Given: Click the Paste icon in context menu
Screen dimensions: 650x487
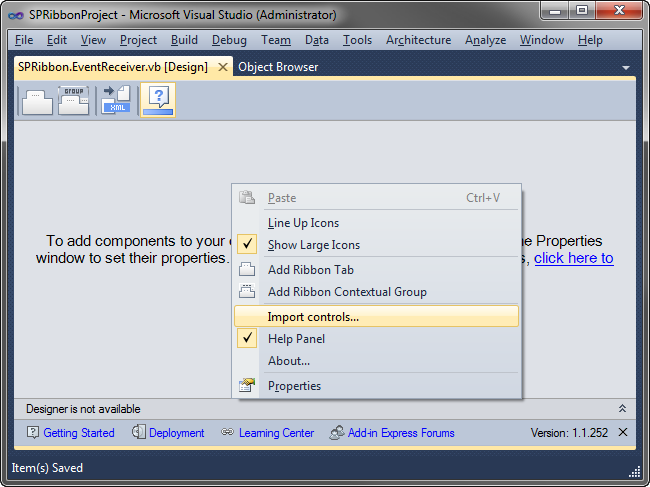Looking at the screenshot, I should 247,197.
